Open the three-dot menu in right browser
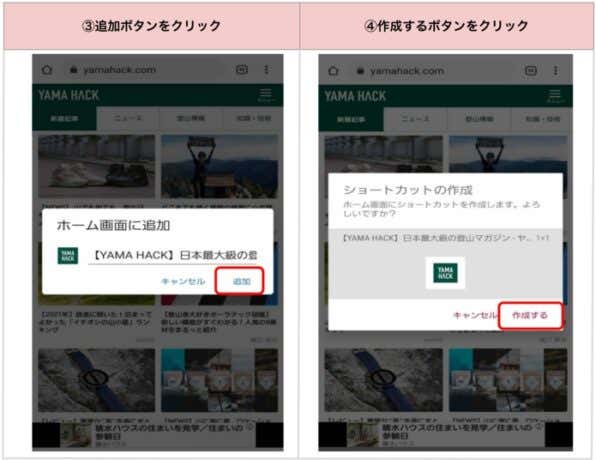Viewport: 596px width, 460px height. pyautogui.click(x=556, y=70)
